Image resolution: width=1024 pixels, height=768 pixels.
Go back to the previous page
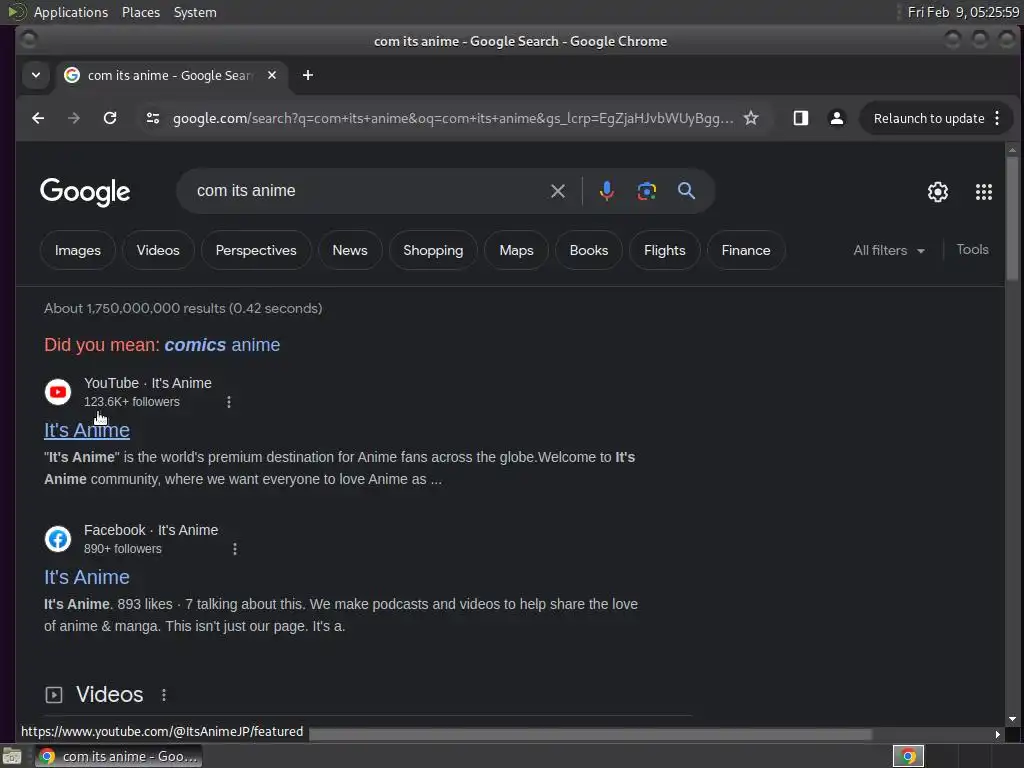(x=38, y=118)
